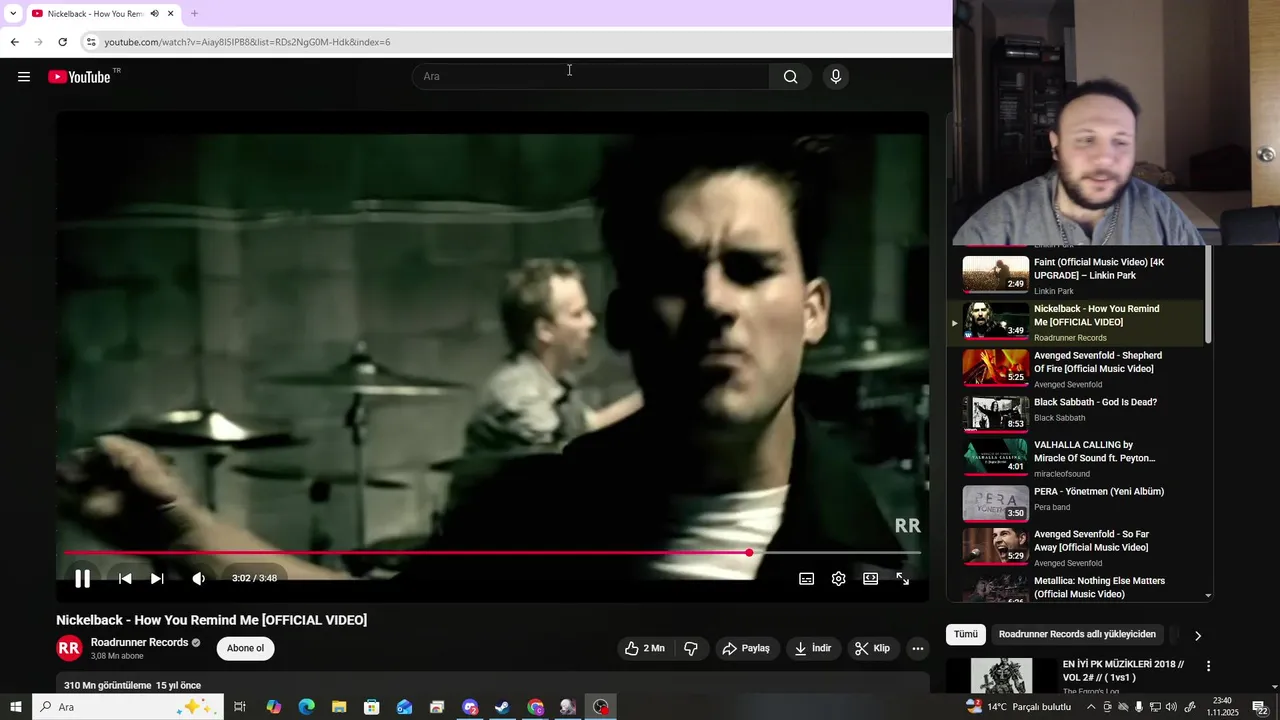Skip to the next playlist video

[x=157, y=578]
